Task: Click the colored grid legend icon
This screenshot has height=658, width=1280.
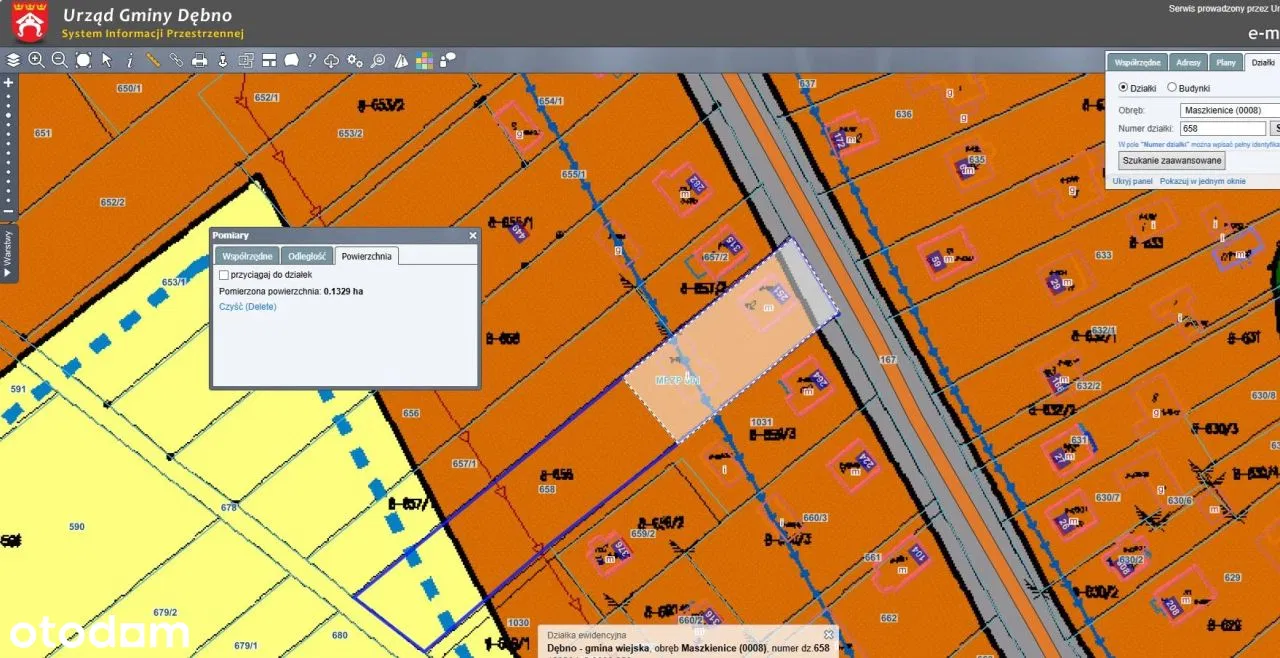Action: click(424, 60)
